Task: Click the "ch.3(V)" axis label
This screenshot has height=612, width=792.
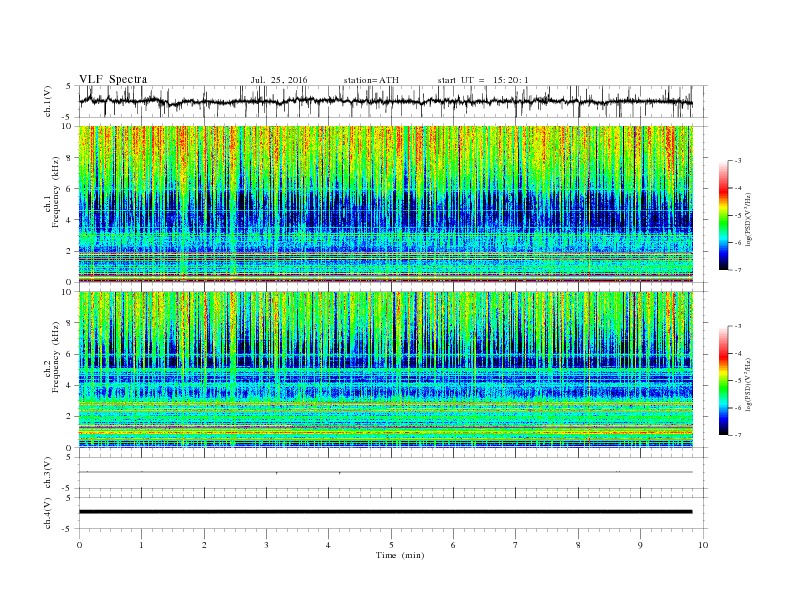Action: tap(48, 473)
